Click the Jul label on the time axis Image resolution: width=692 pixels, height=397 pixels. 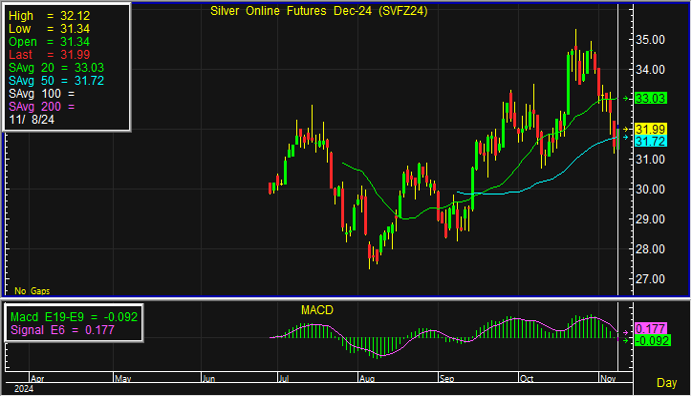tap(284, 378)
